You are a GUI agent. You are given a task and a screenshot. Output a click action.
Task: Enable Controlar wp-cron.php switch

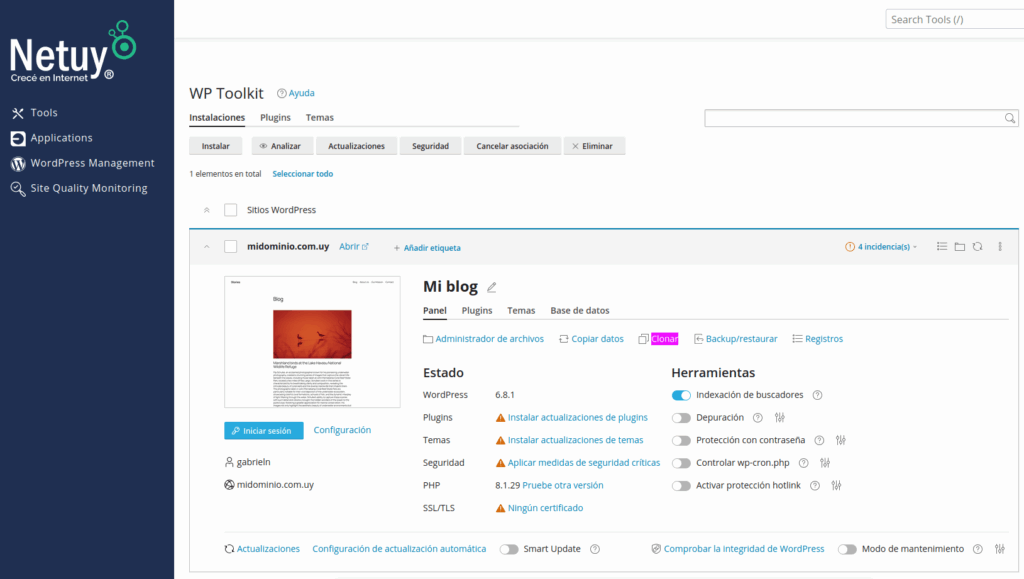coord(681,463)
